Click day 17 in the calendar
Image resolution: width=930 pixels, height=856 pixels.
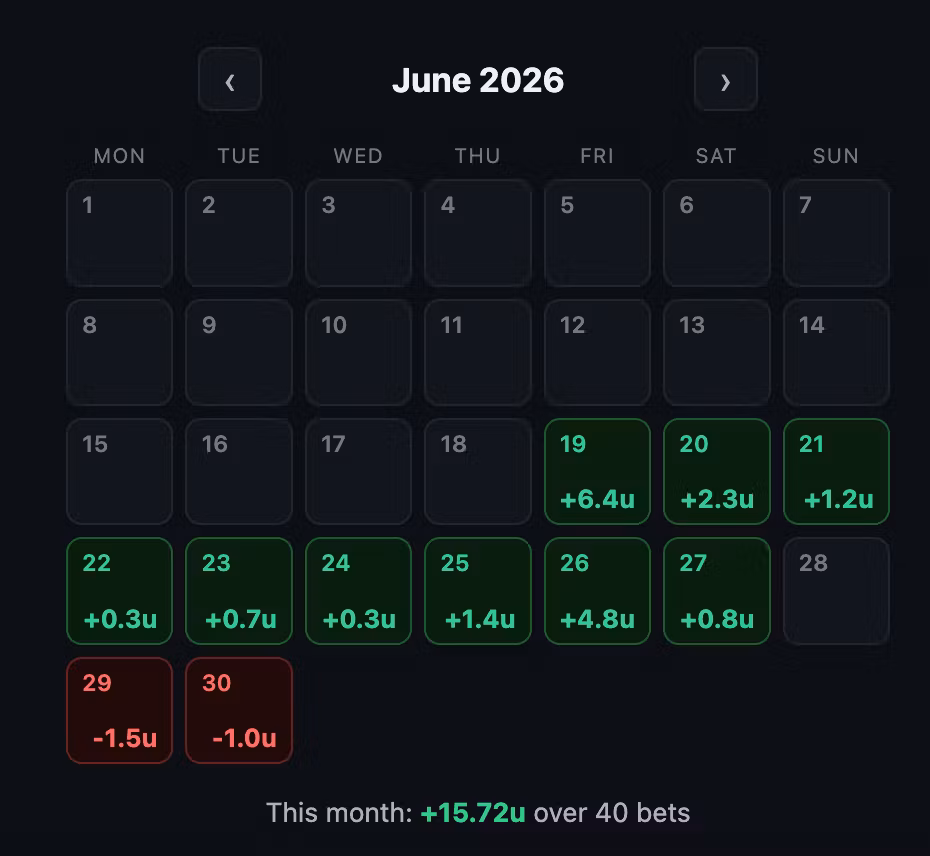point(358,472)
